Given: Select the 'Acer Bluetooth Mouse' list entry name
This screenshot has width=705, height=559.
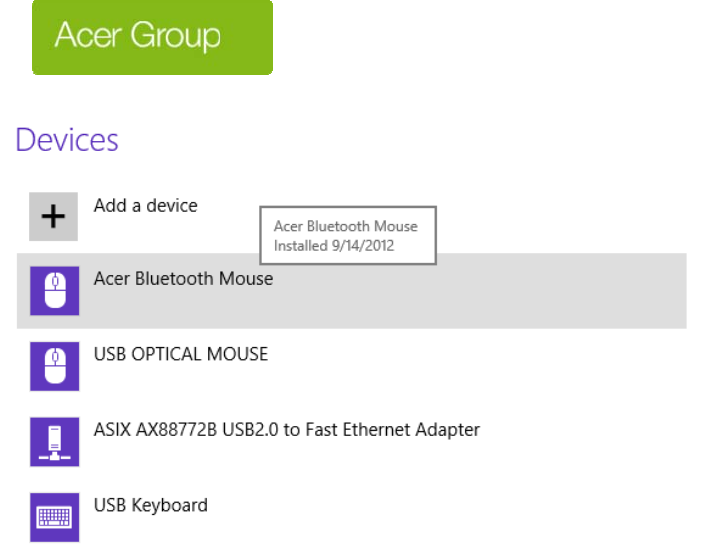Looking at the screenshot, I should tap(183, 279).
